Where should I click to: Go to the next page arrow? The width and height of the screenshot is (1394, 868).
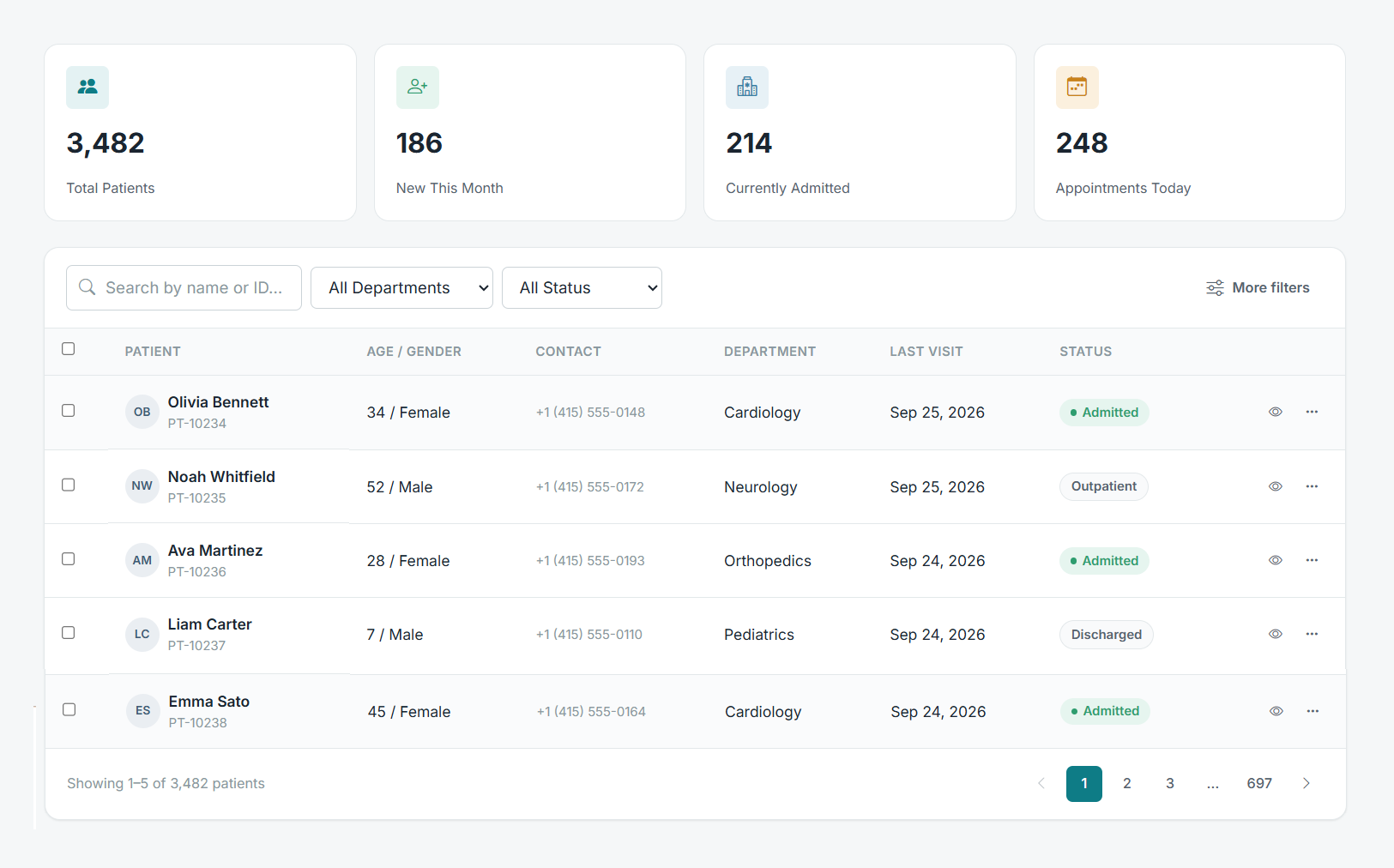pos(1306,783)
